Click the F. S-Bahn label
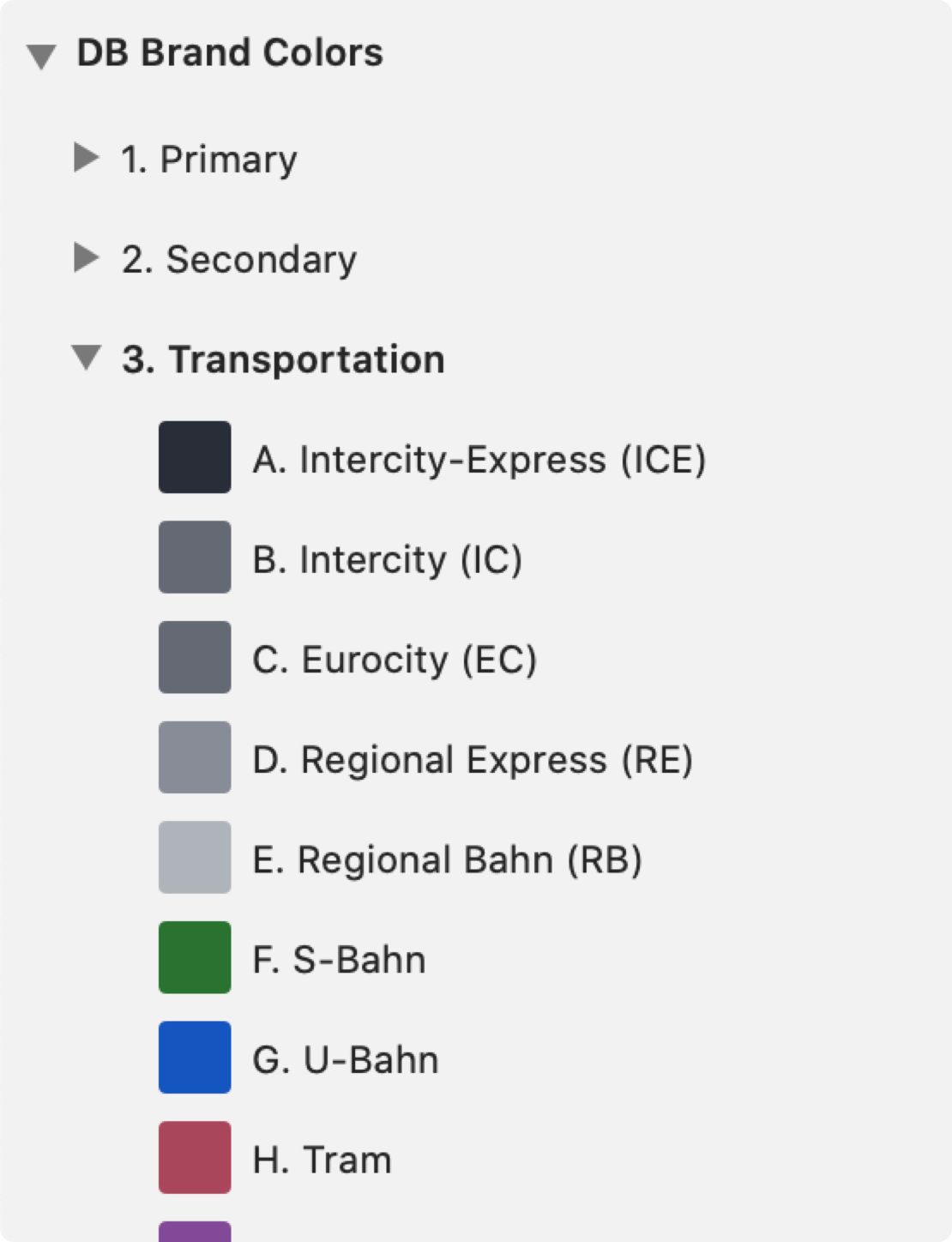The height and width of the screenshot is (1242, 952). click(339, 960)
